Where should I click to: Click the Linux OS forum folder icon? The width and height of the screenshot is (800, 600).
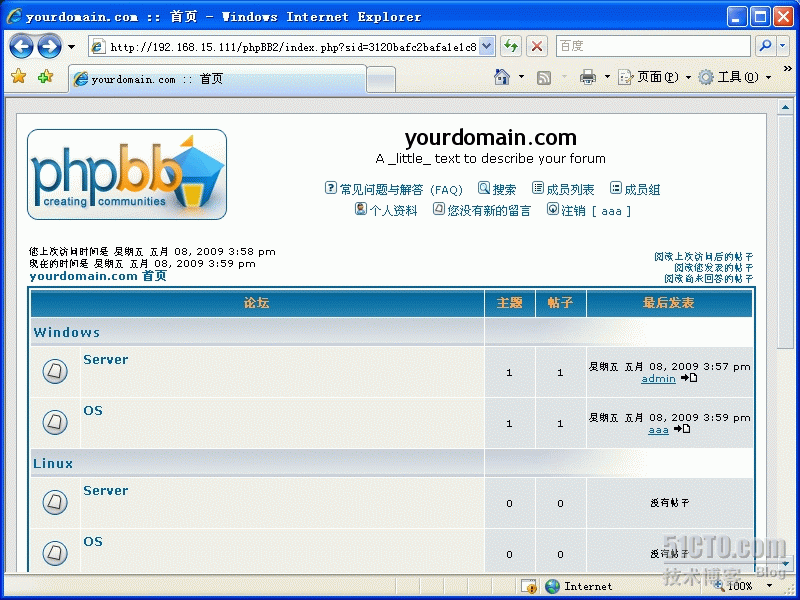(55, 554)
